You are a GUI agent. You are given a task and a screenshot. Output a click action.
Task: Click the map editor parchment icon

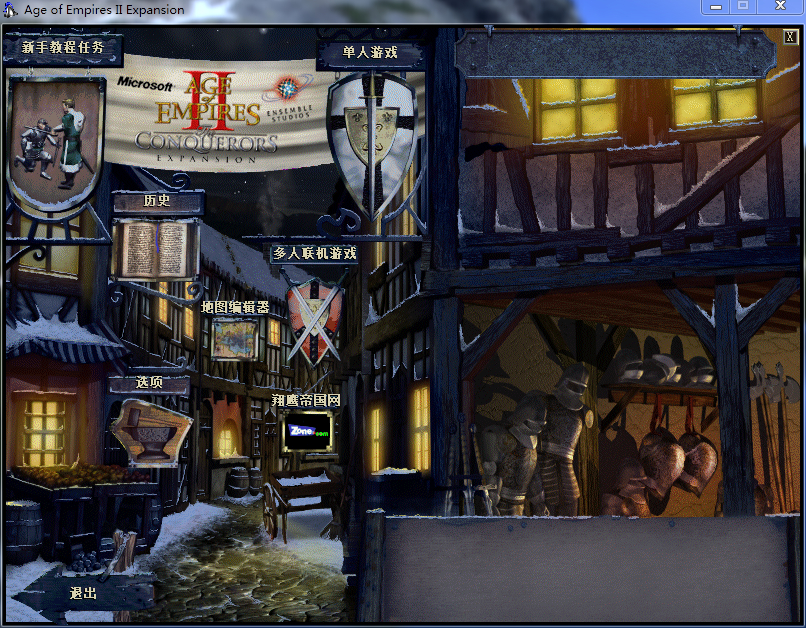[234, 339]
